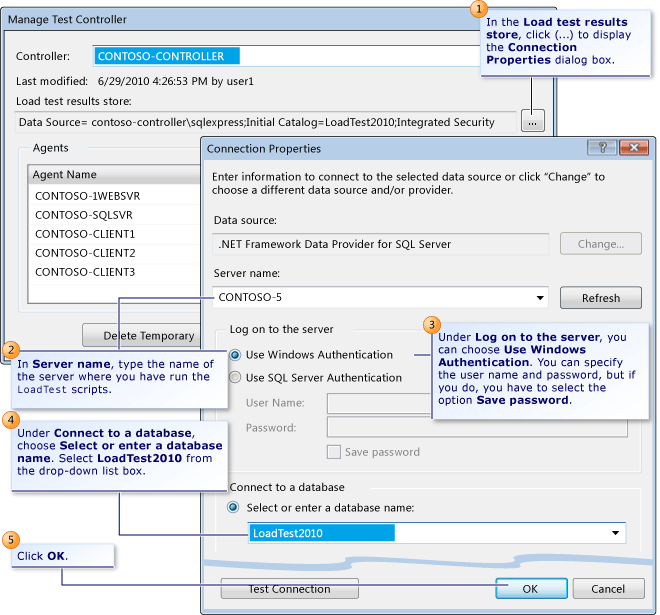Click Refresh next to Server name
Screen dimensions: 660x615
click(601, 298)
